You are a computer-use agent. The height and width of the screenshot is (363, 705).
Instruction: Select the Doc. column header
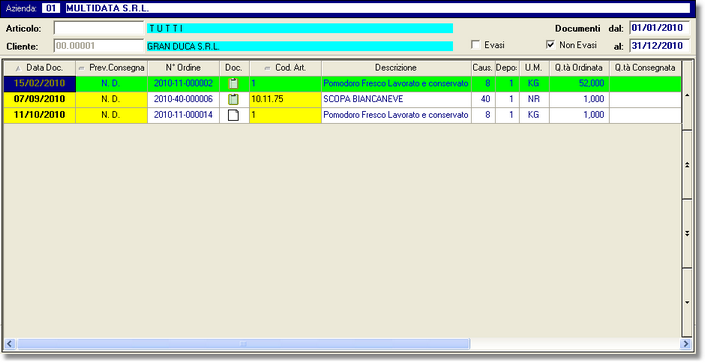[x=234, y=68]
